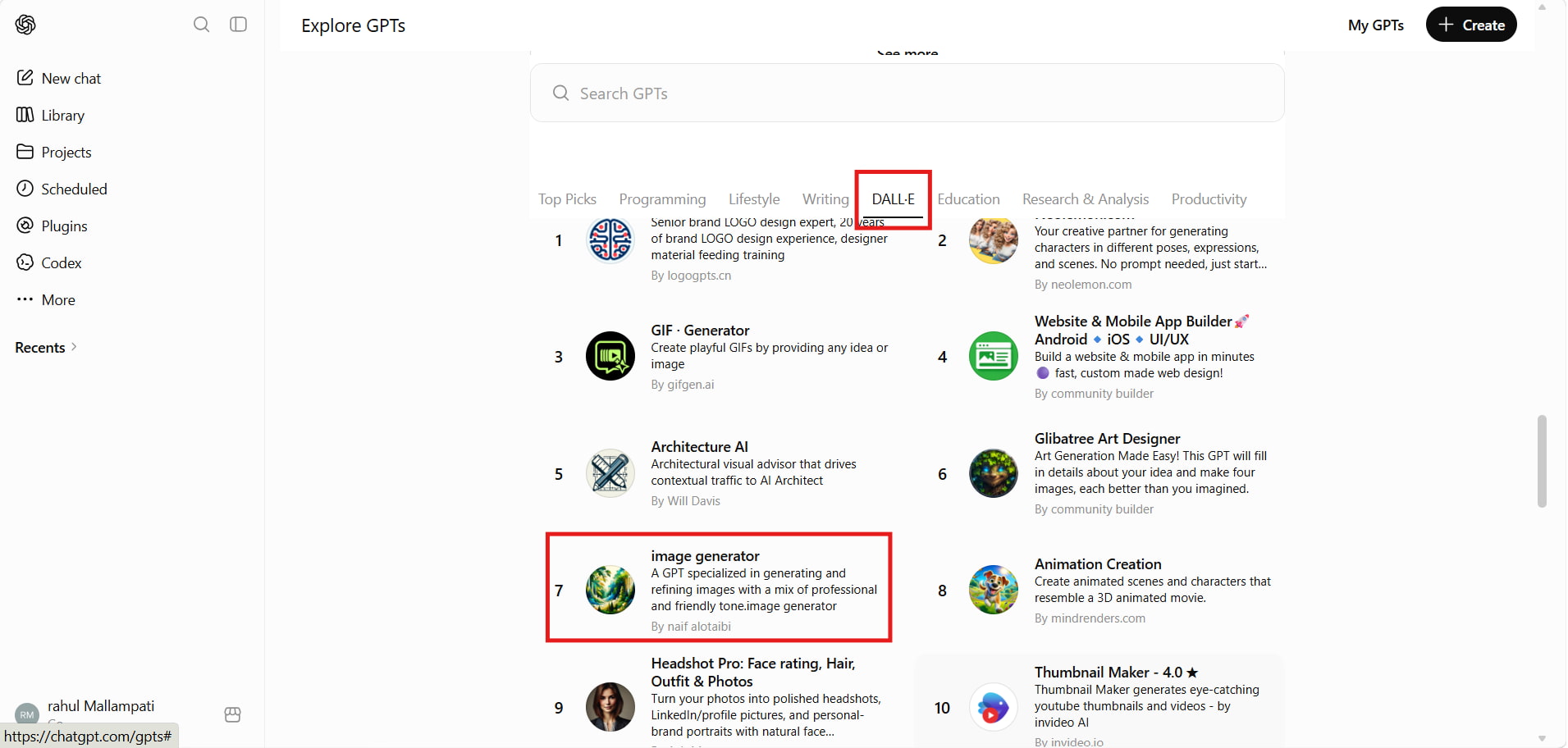Click the 'By Will Davis' author text

click(x=686, y=501)
